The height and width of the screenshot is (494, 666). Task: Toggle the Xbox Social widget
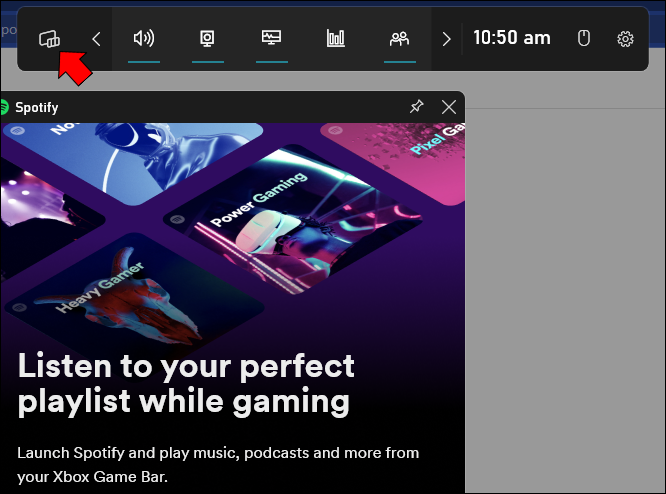tap(399, 39)
